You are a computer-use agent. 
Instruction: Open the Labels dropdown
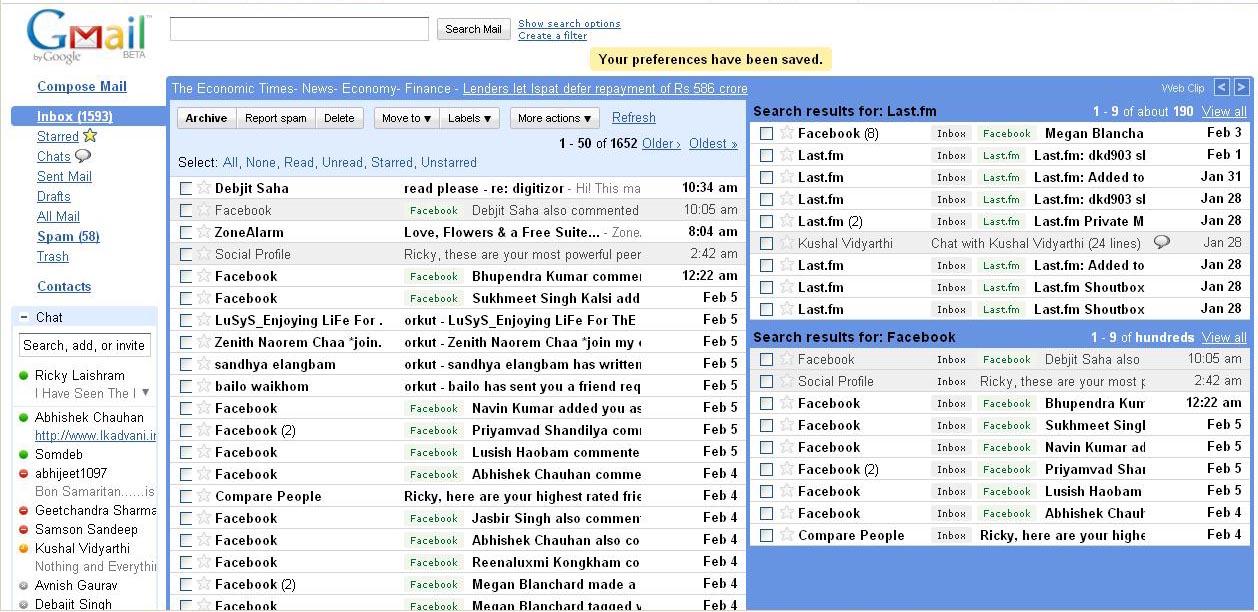(x=469, y=118)
